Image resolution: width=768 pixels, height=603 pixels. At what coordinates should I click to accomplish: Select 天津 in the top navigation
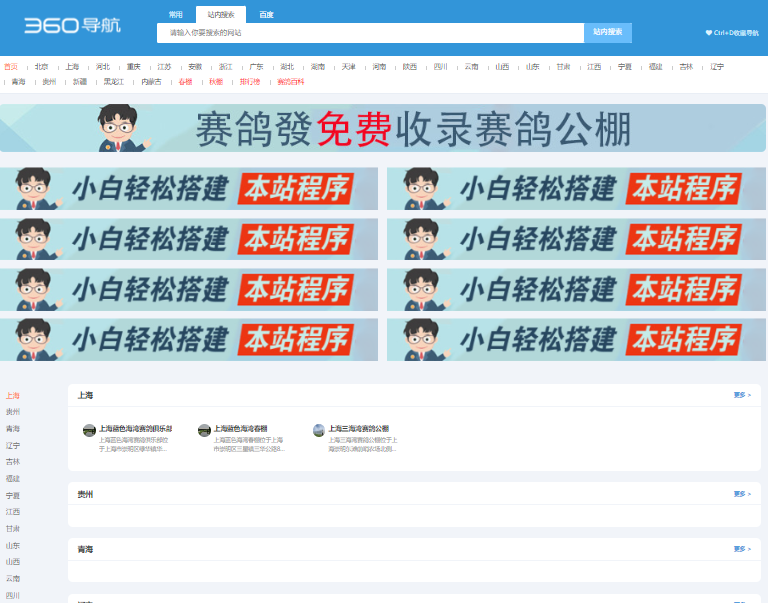click(349, 67)
